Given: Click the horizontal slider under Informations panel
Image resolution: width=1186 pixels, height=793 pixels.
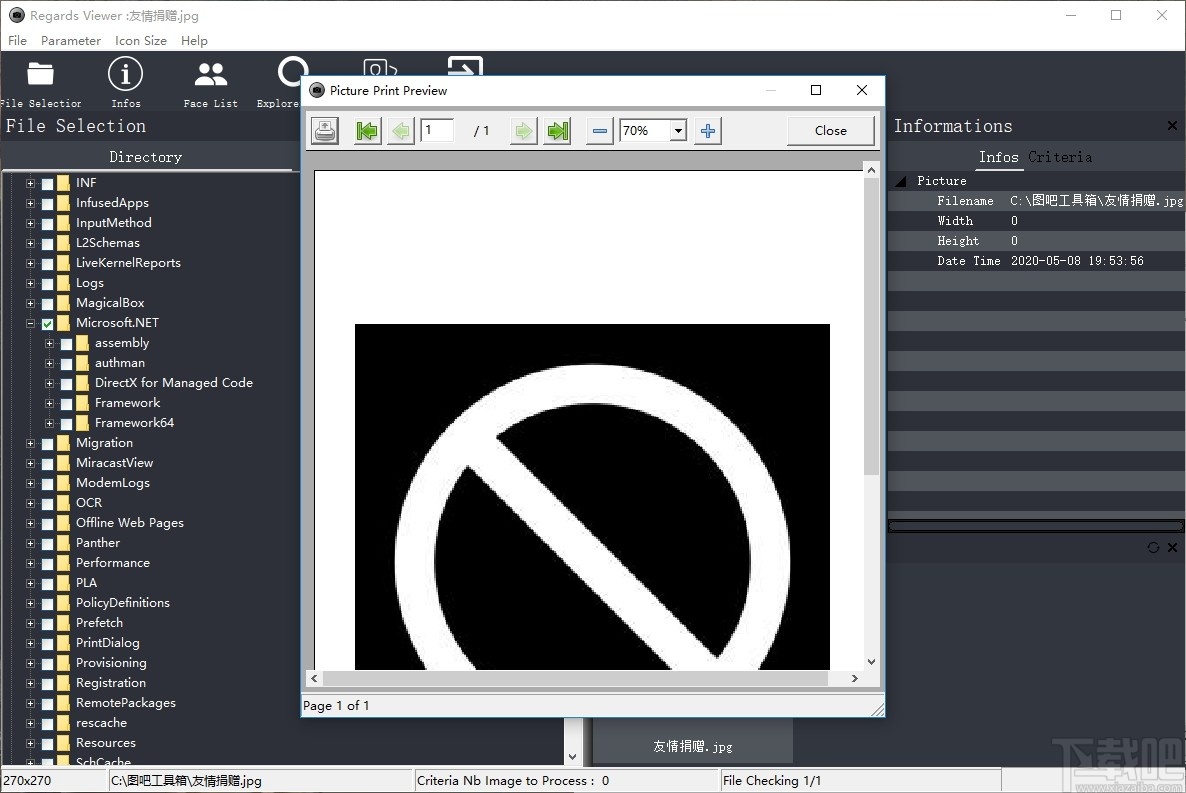Looking at the screenshot, I should [1035, 524].
